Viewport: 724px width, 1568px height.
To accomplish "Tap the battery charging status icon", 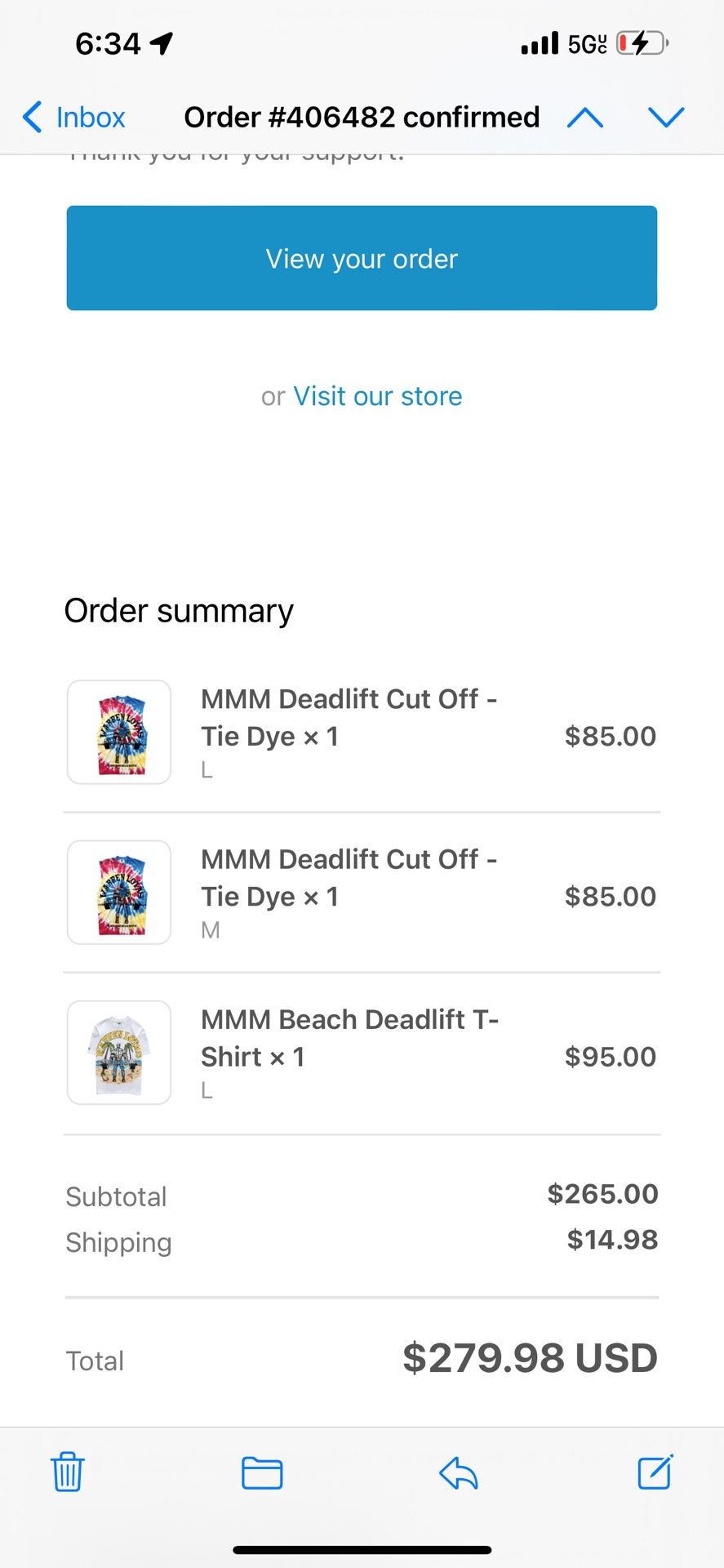I will 642,42.
